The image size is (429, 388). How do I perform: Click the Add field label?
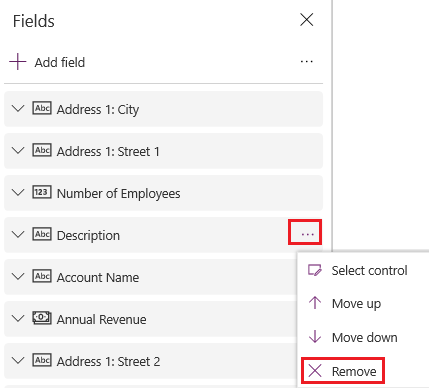pos(60,62)
